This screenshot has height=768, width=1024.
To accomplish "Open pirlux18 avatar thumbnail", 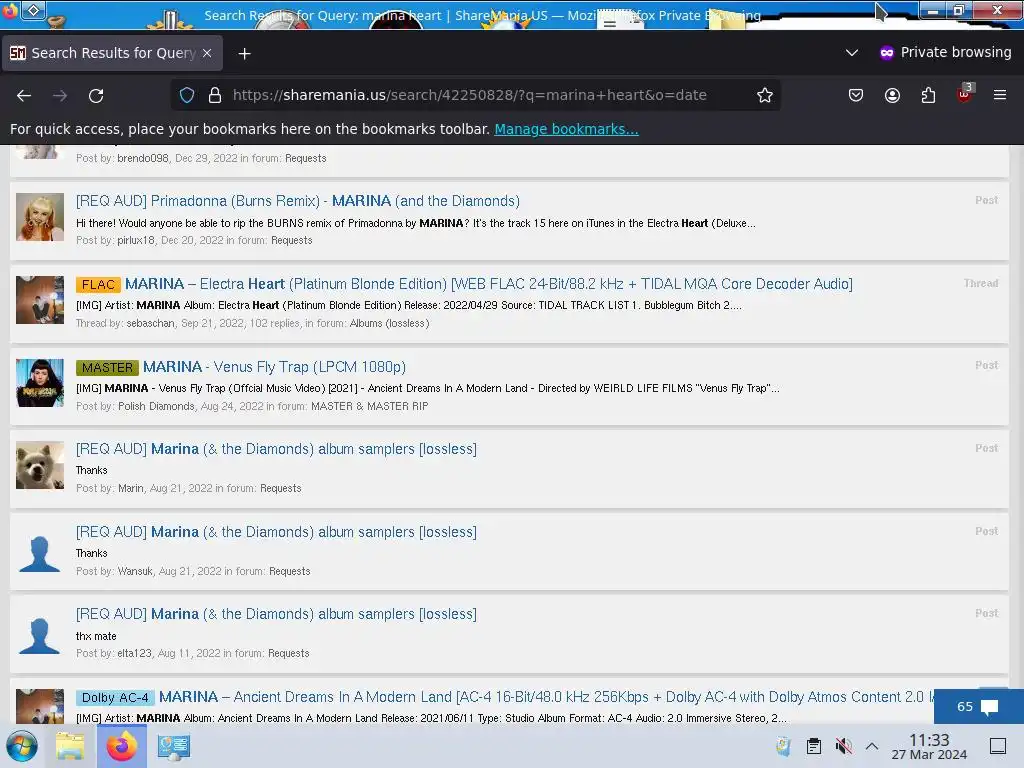I will (40, 217).
